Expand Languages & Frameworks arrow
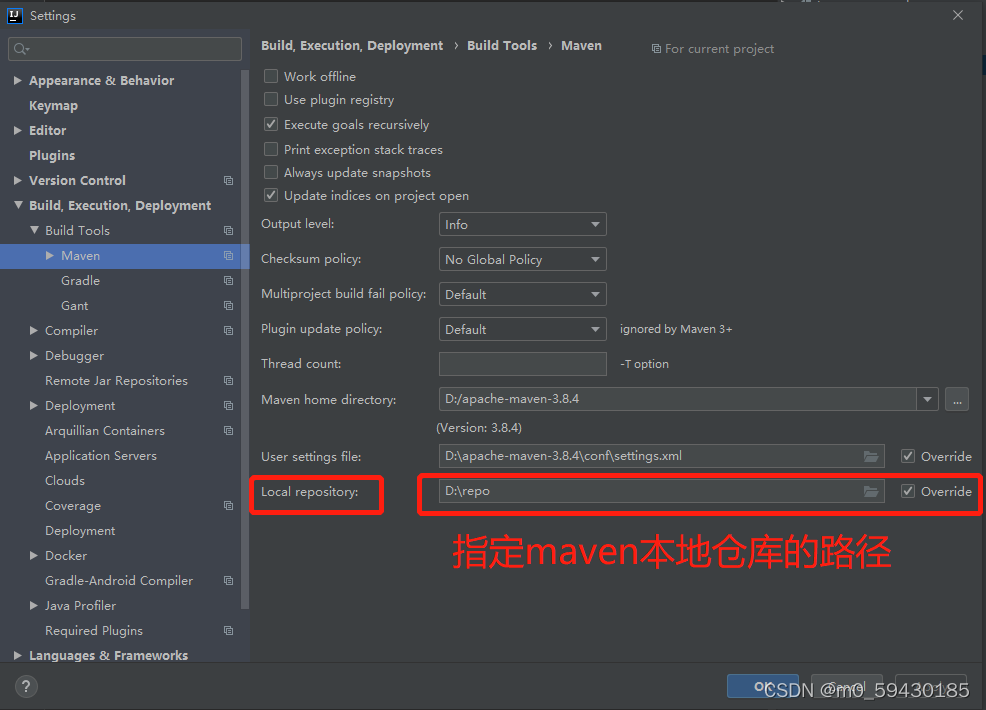 coord(18,655)
